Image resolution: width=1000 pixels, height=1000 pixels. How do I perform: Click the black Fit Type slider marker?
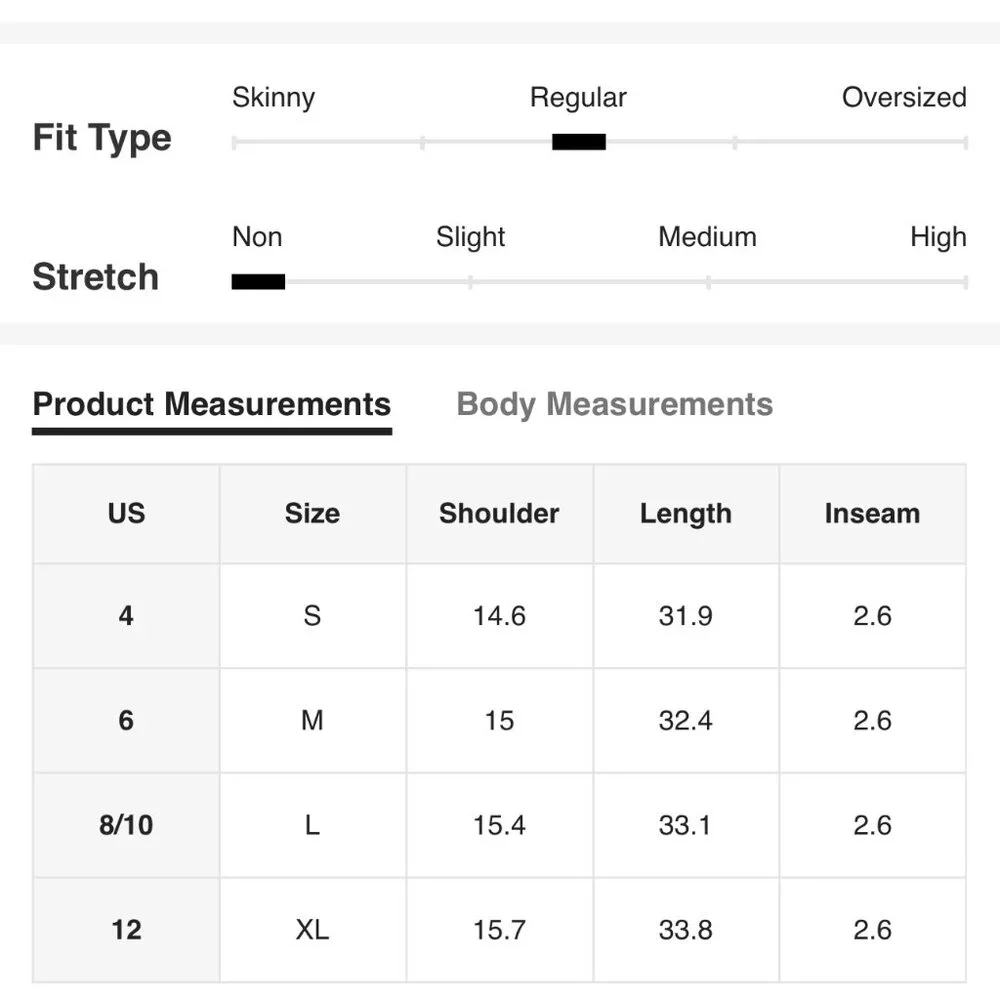click(x=579, y=142)
